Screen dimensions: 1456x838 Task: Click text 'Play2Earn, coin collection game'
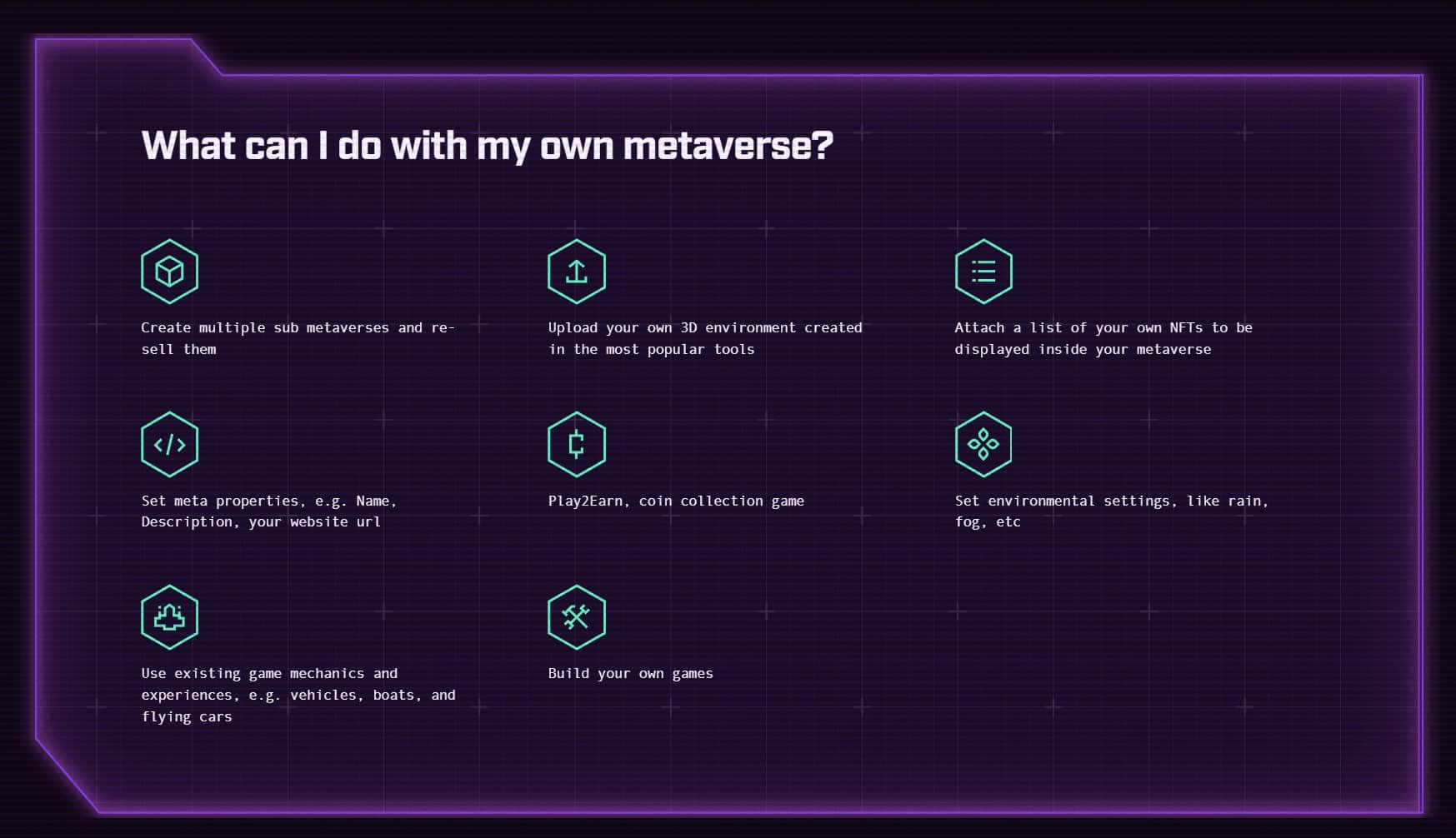(676, 501)
